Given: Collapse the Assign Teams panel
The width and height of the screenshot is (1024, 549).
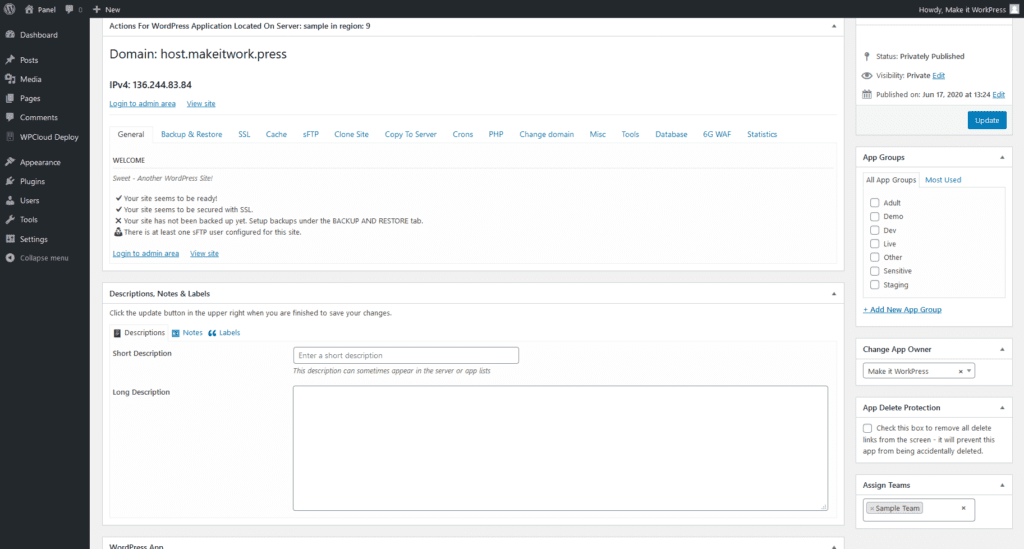Looking at the screenshot, I should [1002, 485].
